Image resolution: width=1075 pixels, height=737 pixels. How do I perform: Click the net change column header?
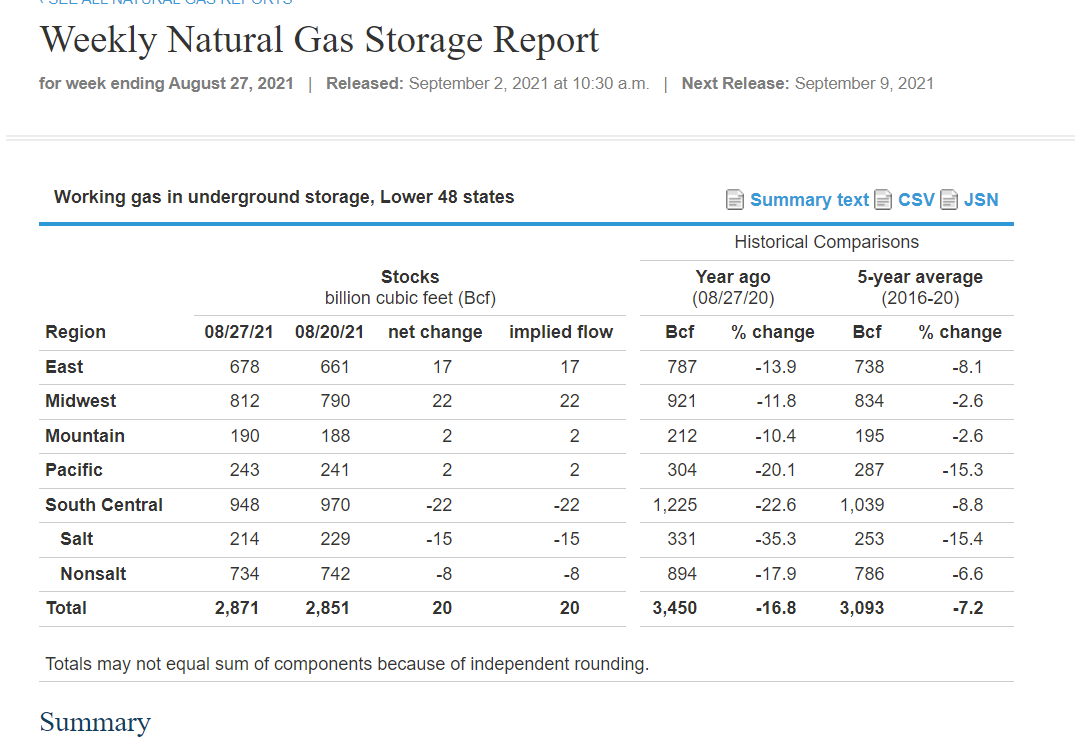click(x=435, y=333)
